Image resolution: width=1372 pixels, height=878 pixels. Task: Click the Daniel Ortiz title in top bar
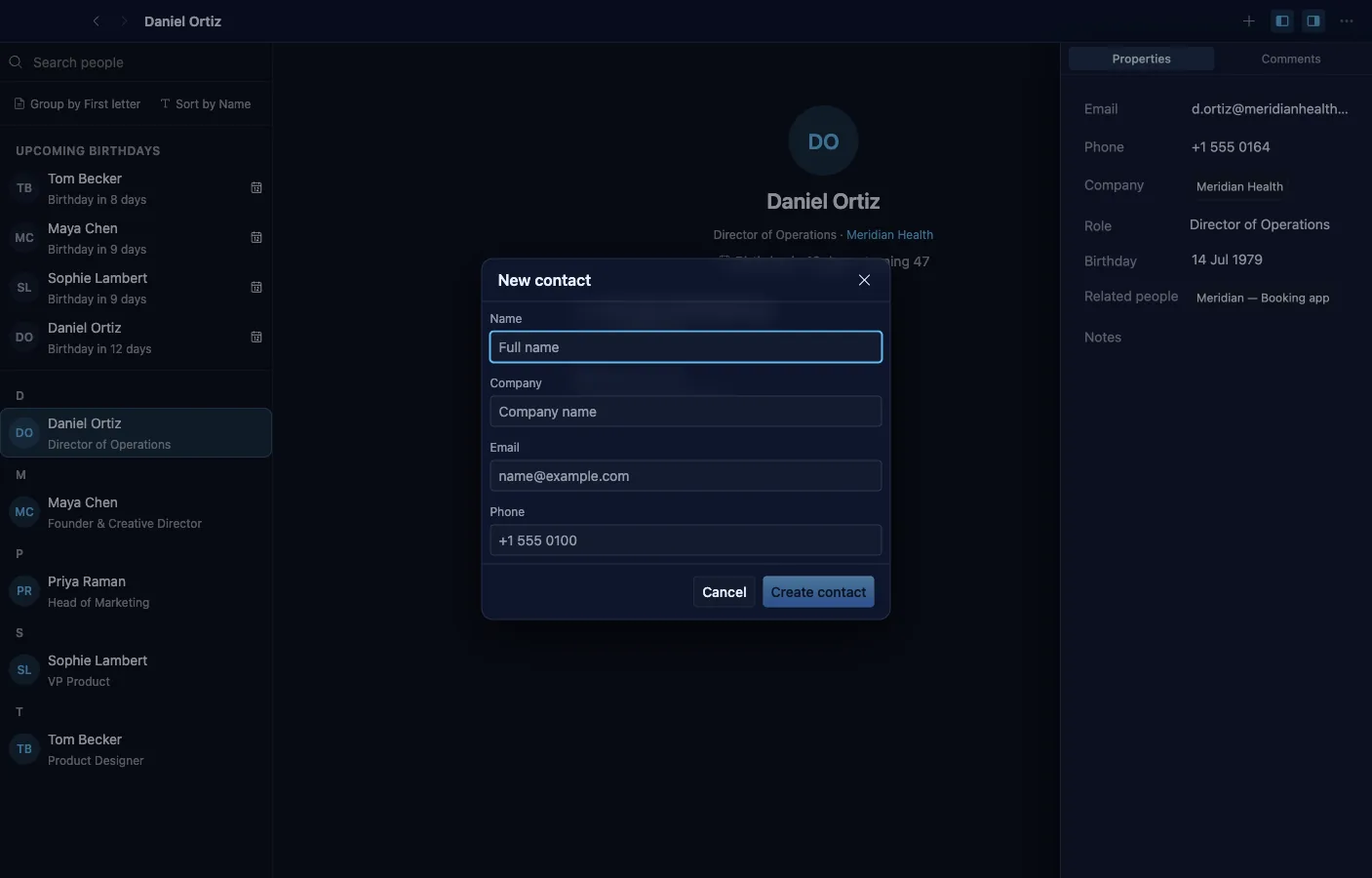[x=182, y=21]
